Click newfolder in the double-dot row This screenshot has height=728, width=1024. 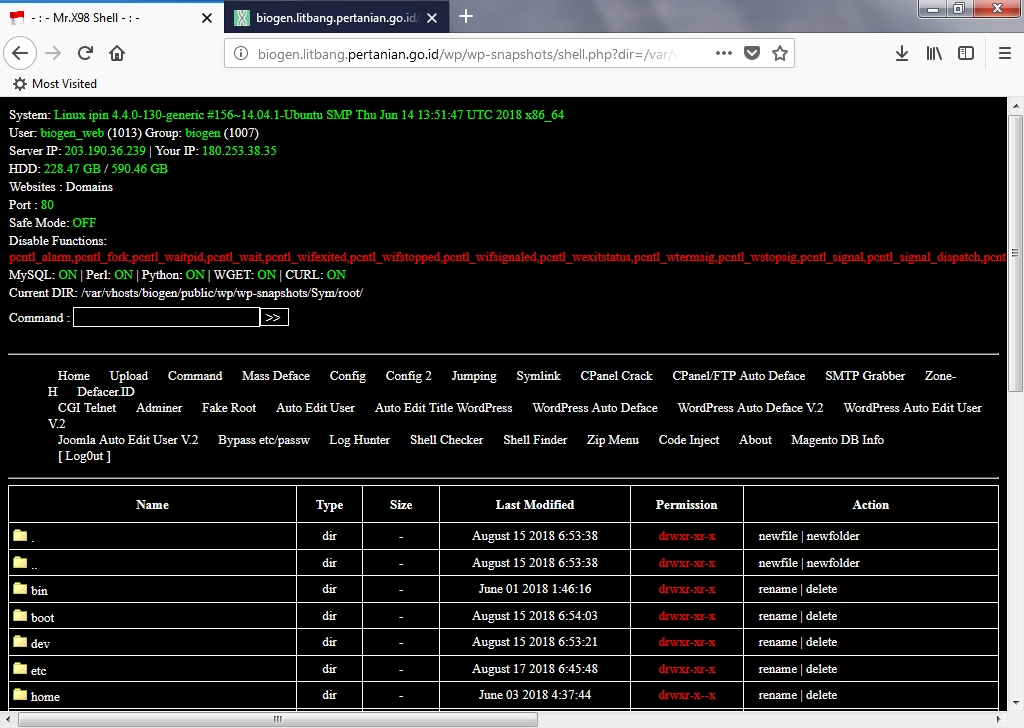(833, 562)
